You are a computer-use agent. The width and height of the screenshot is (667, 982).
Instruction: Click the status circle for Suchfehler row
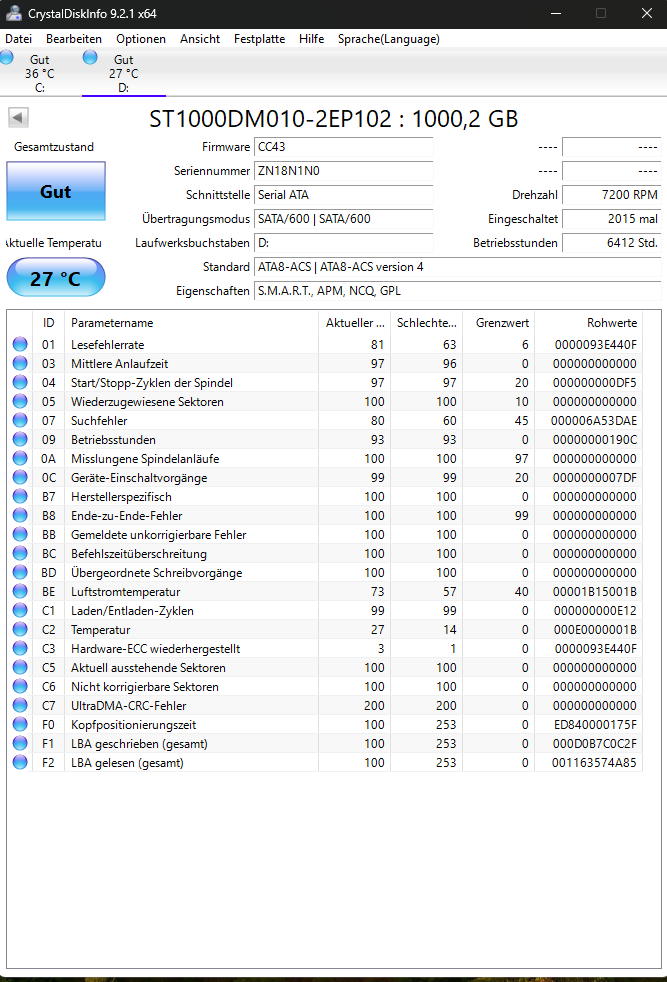(20, 420)
